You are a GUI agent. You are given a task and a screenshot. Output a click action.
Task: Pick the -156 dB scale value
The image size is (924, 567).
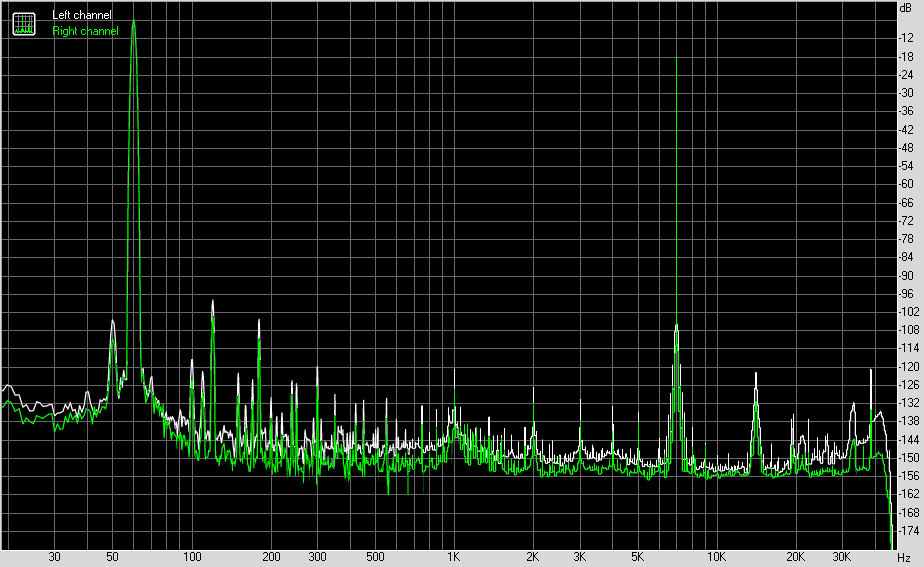point(908,476)
